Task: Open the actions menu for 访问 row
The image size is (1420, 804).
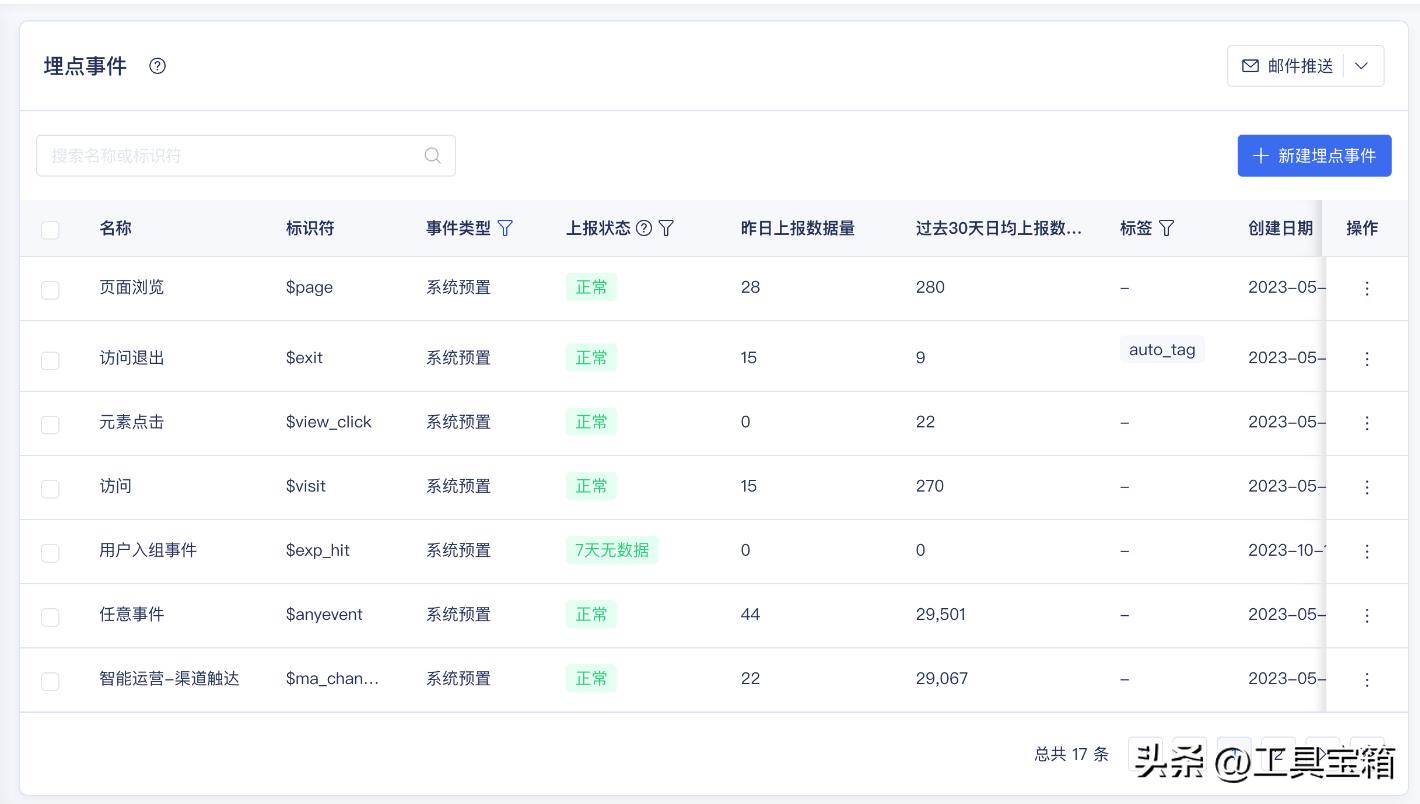Action: coord(1367,487)
